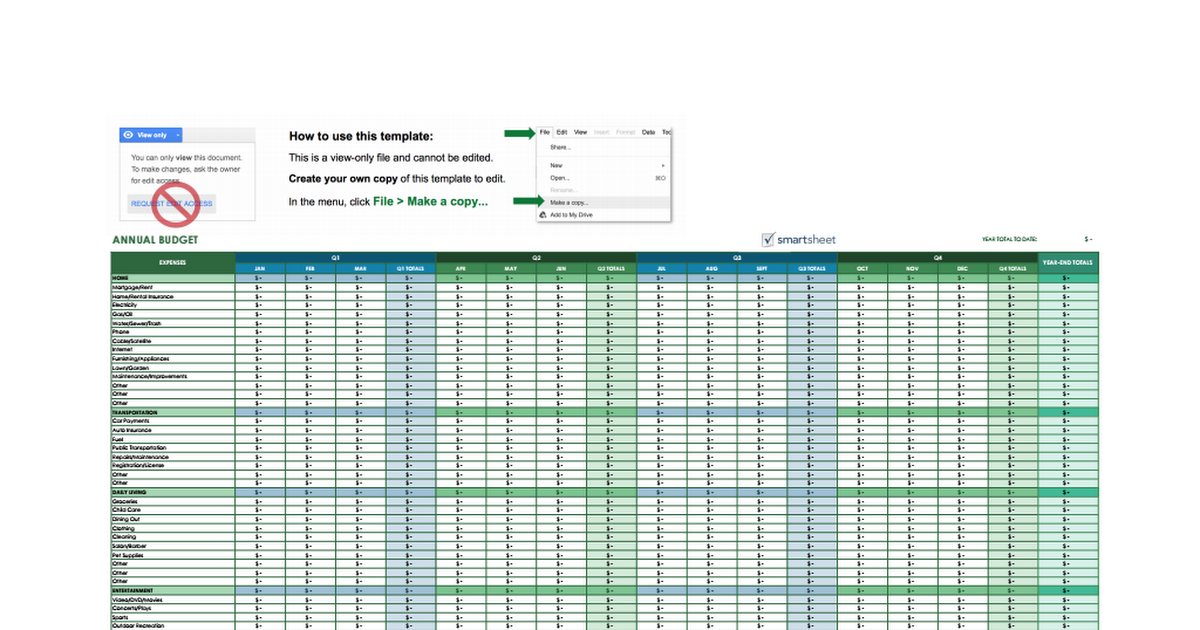Open the File menu
This screenshot has width=1200, height=630.
[x=545, y=132]
